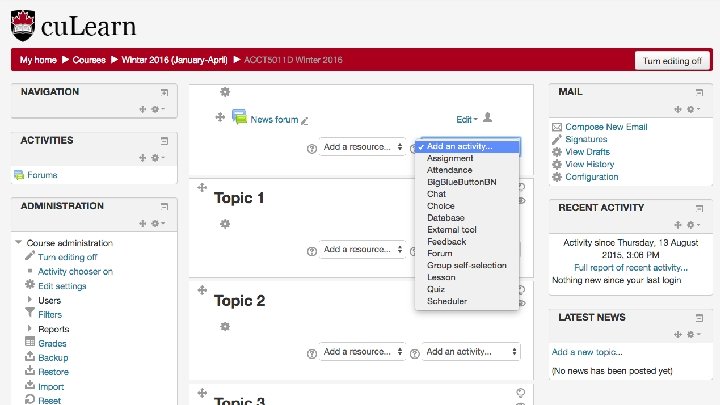This screenshot has height=405, width=720.
Task: Open Backup in Course administration
Action: click(53, 358)
